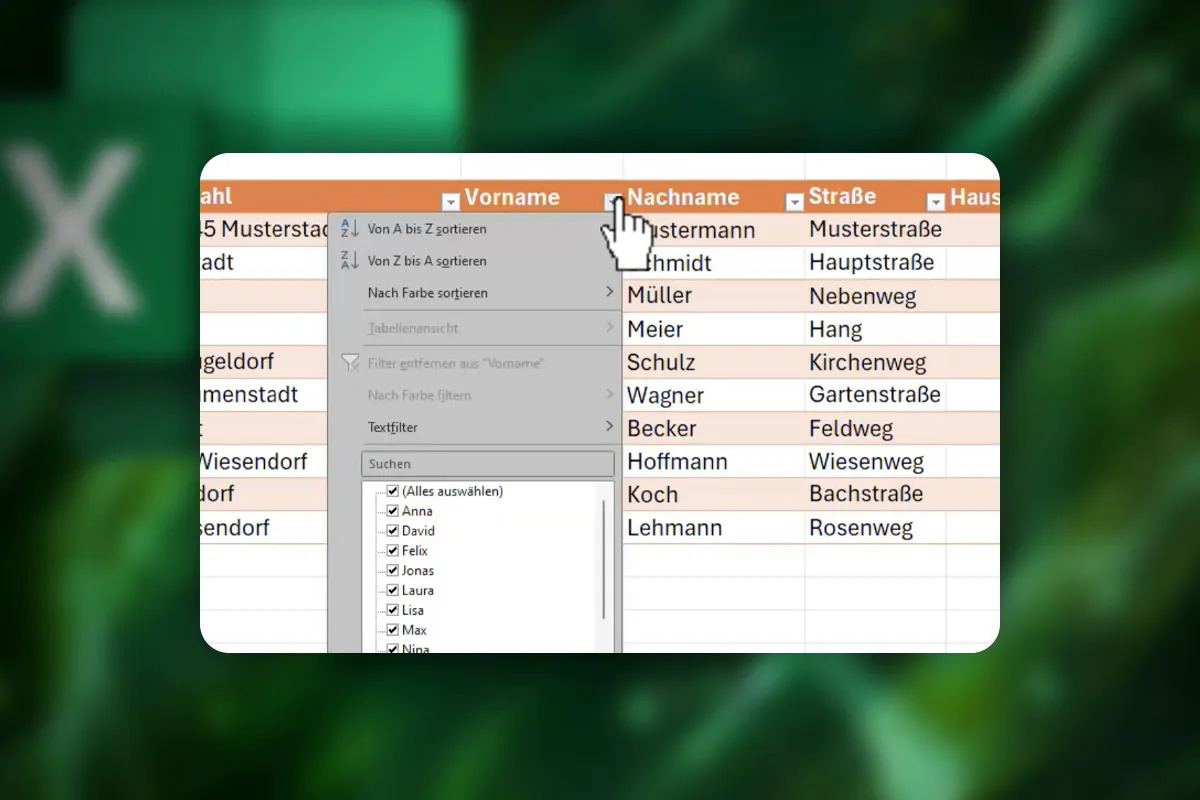The image size is (1200, 800).
Task: Open the Straße column filter dropdown
Action: 936,202
